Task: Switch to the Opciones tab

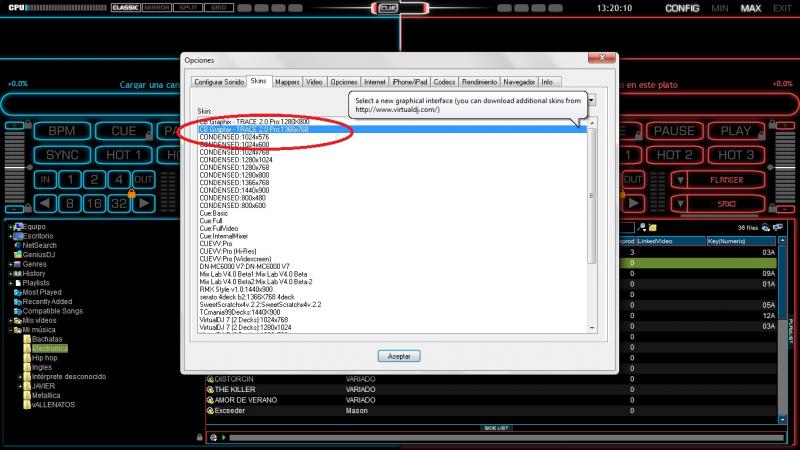Action: [344, 82]
